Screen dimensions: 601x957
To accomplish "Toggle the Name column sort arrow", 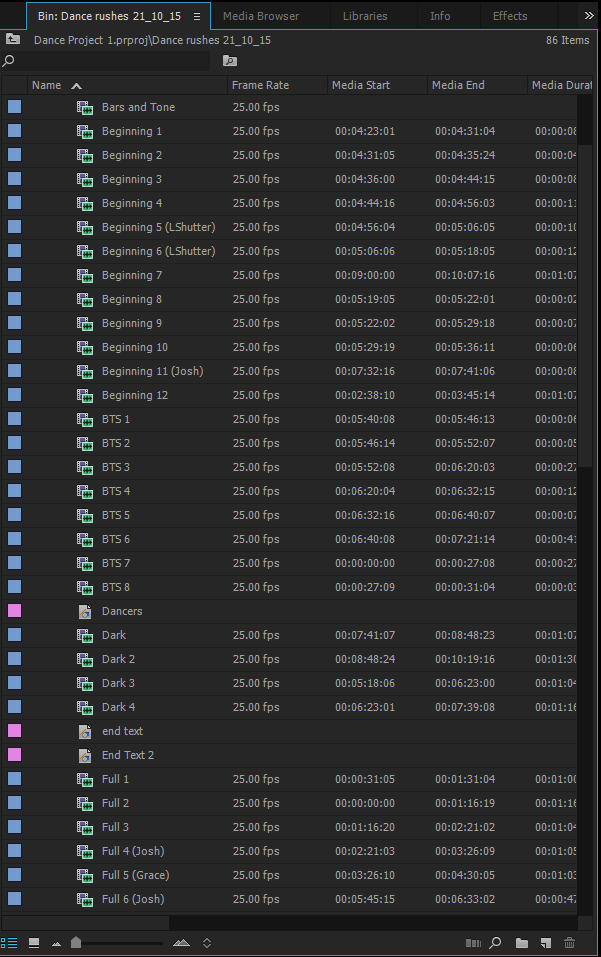I will point(76,86).
